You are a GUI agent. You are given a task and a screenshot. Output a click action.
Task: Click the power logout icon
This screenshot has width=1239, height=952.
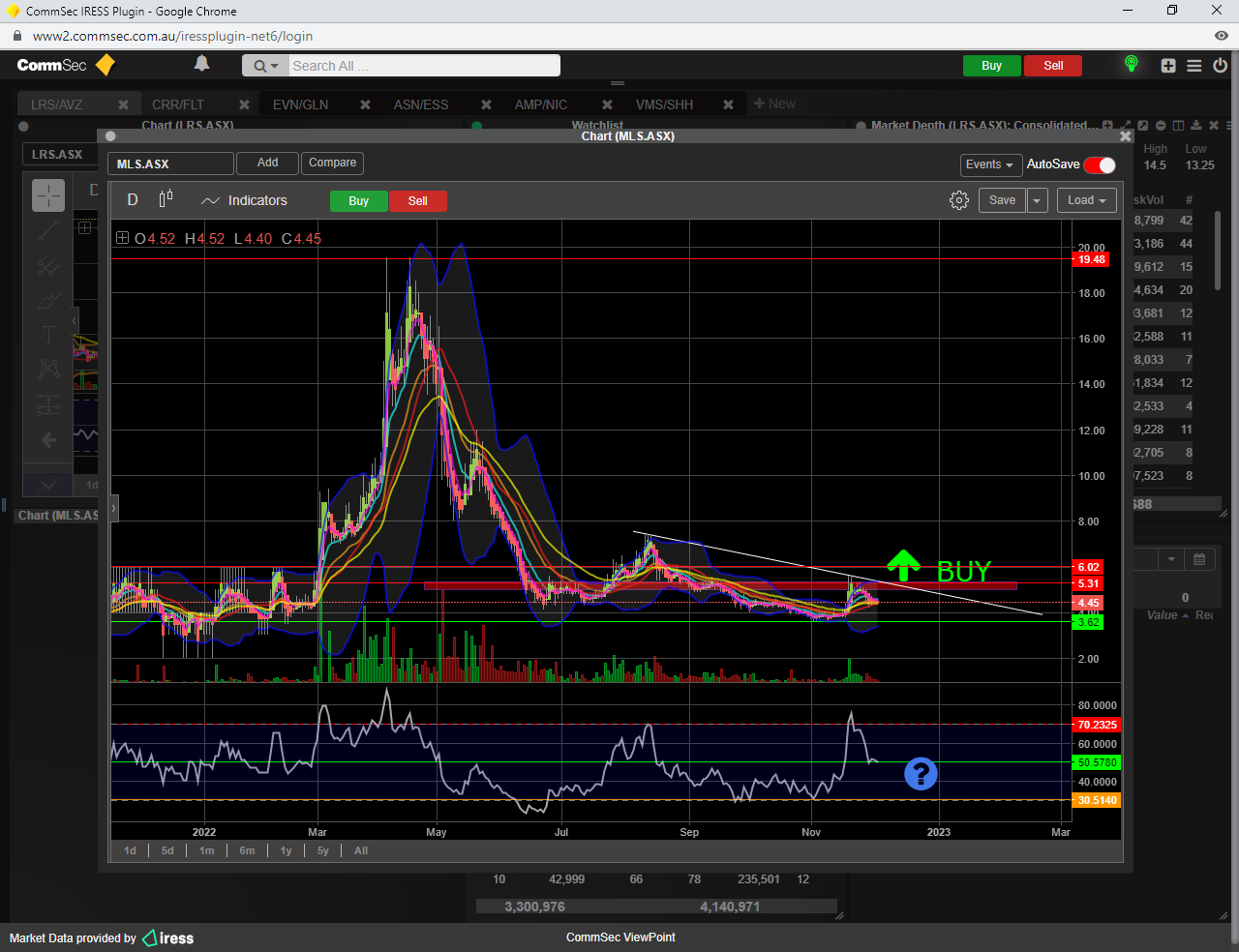pyautogui.click(x=1220, y=66)
